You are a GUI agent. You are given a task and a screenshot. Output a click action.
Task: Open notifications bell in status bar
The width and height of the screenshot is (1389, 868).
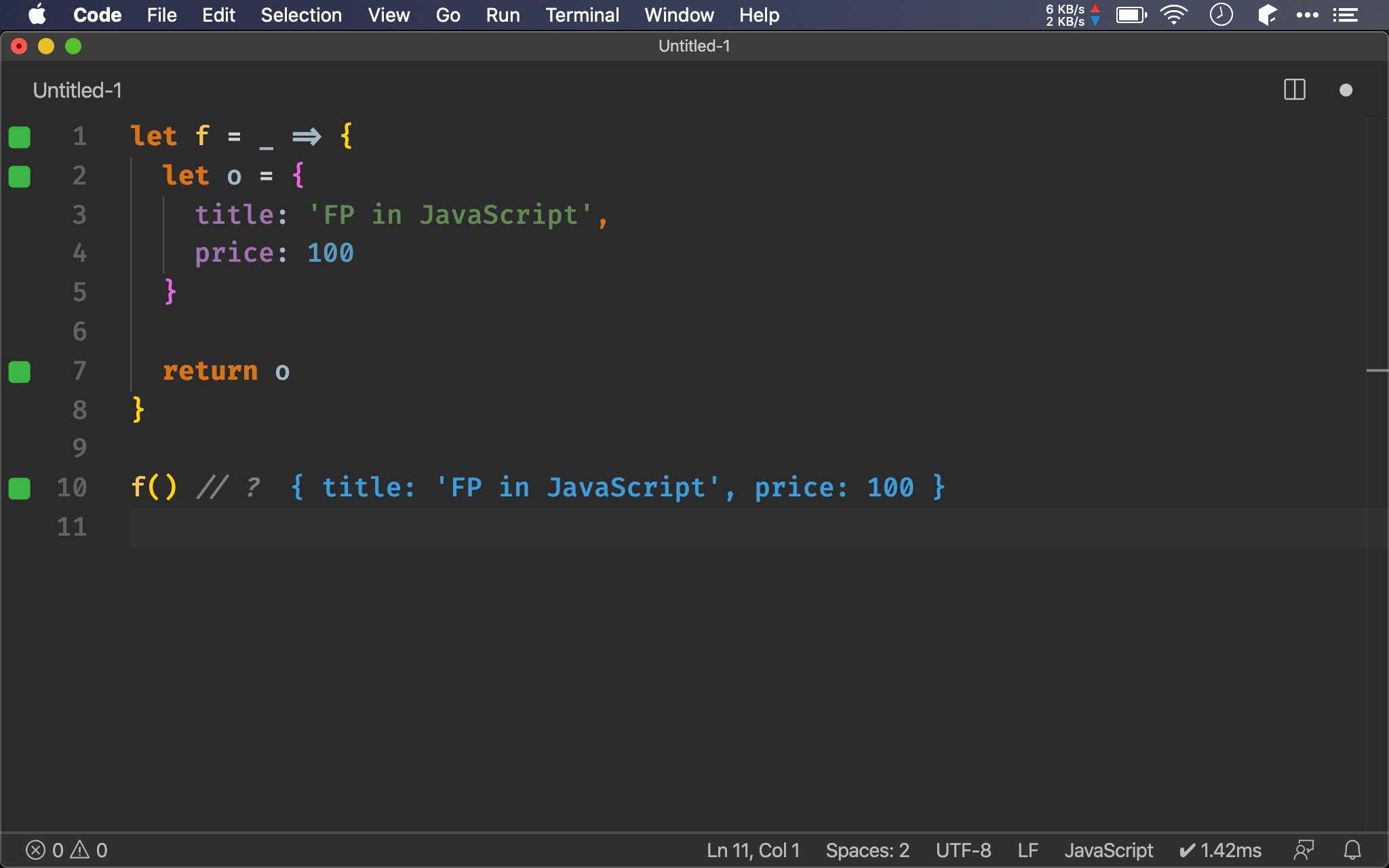click(x=1352, y=850)
